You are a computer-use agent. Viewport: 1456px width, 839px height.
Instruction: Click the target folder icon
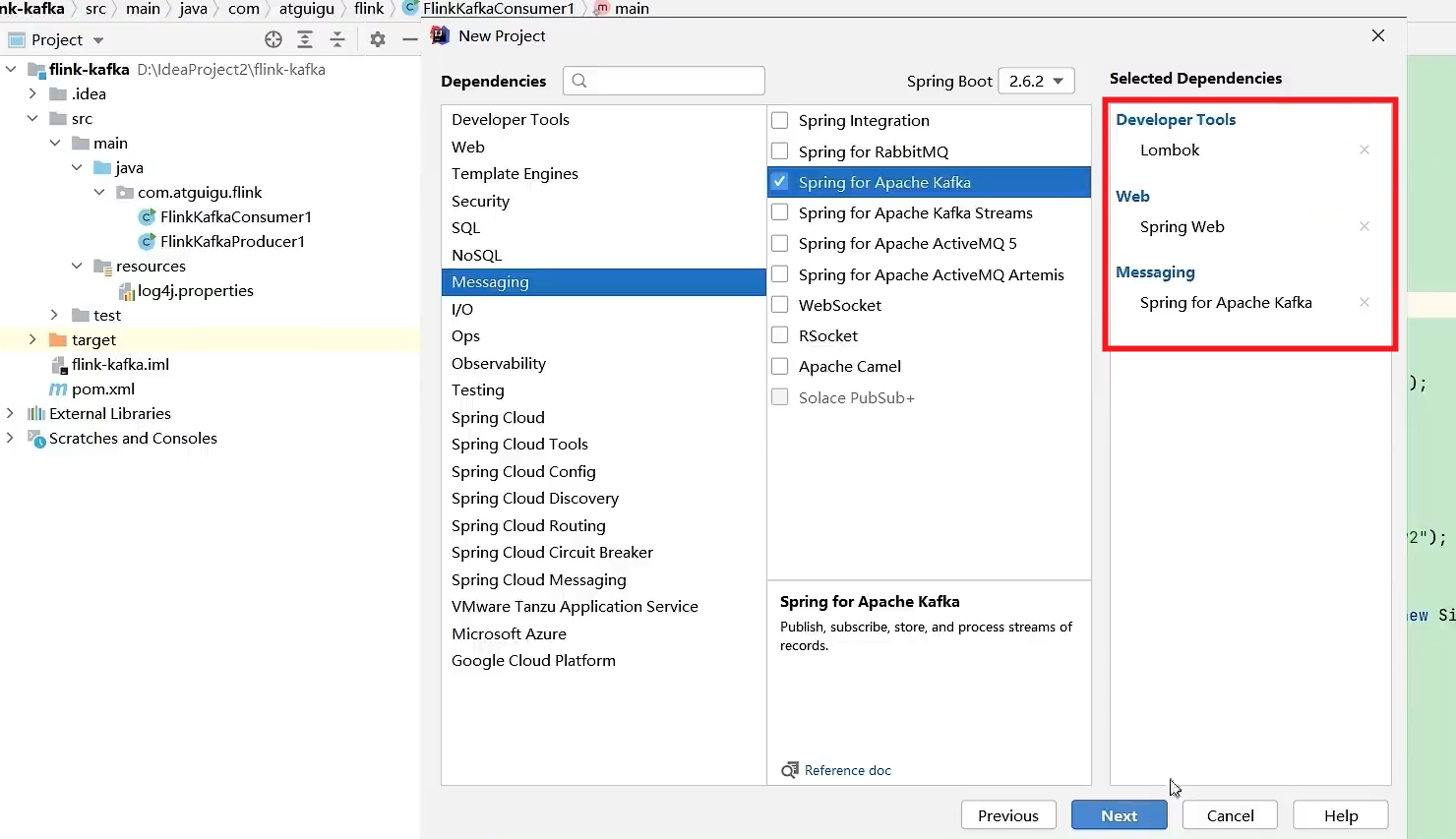click(x=58, y=339)
